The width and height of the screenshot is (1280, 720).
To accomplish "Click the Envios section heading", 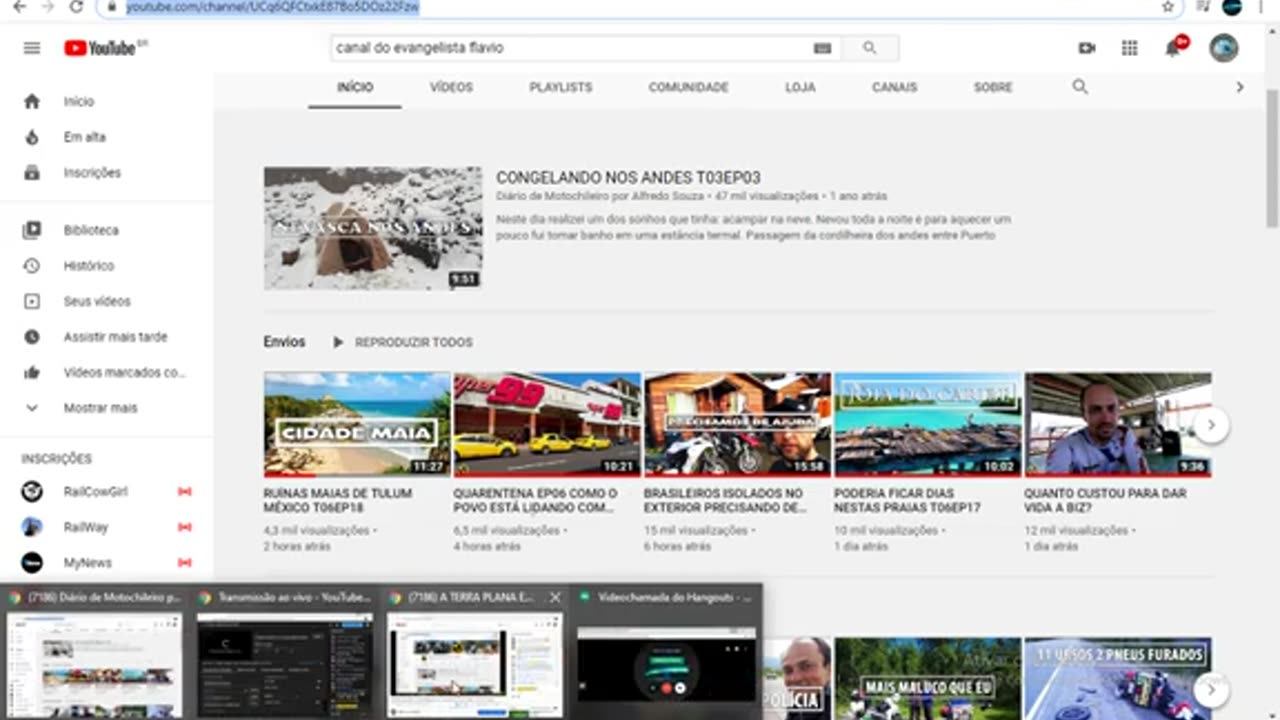I will (x=284, y=342).
